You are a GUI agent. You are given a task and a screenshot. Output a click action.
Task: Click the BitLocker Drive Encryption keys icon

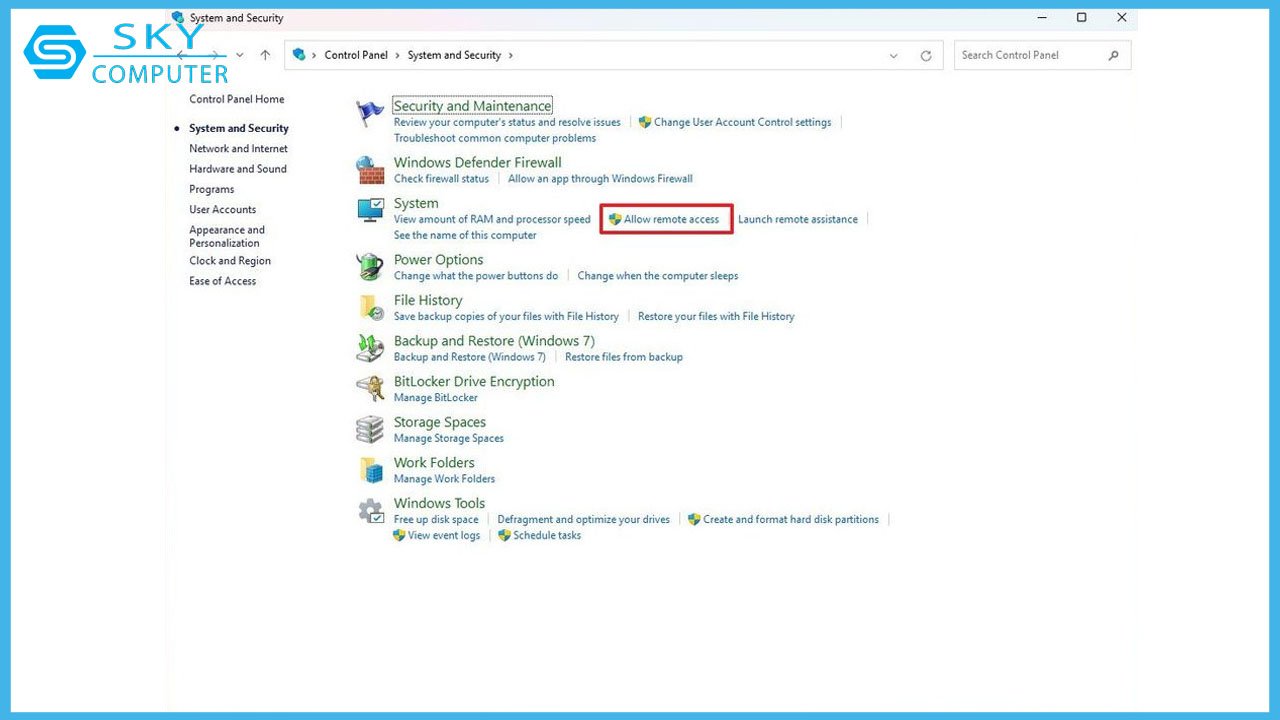click(370, 389)
